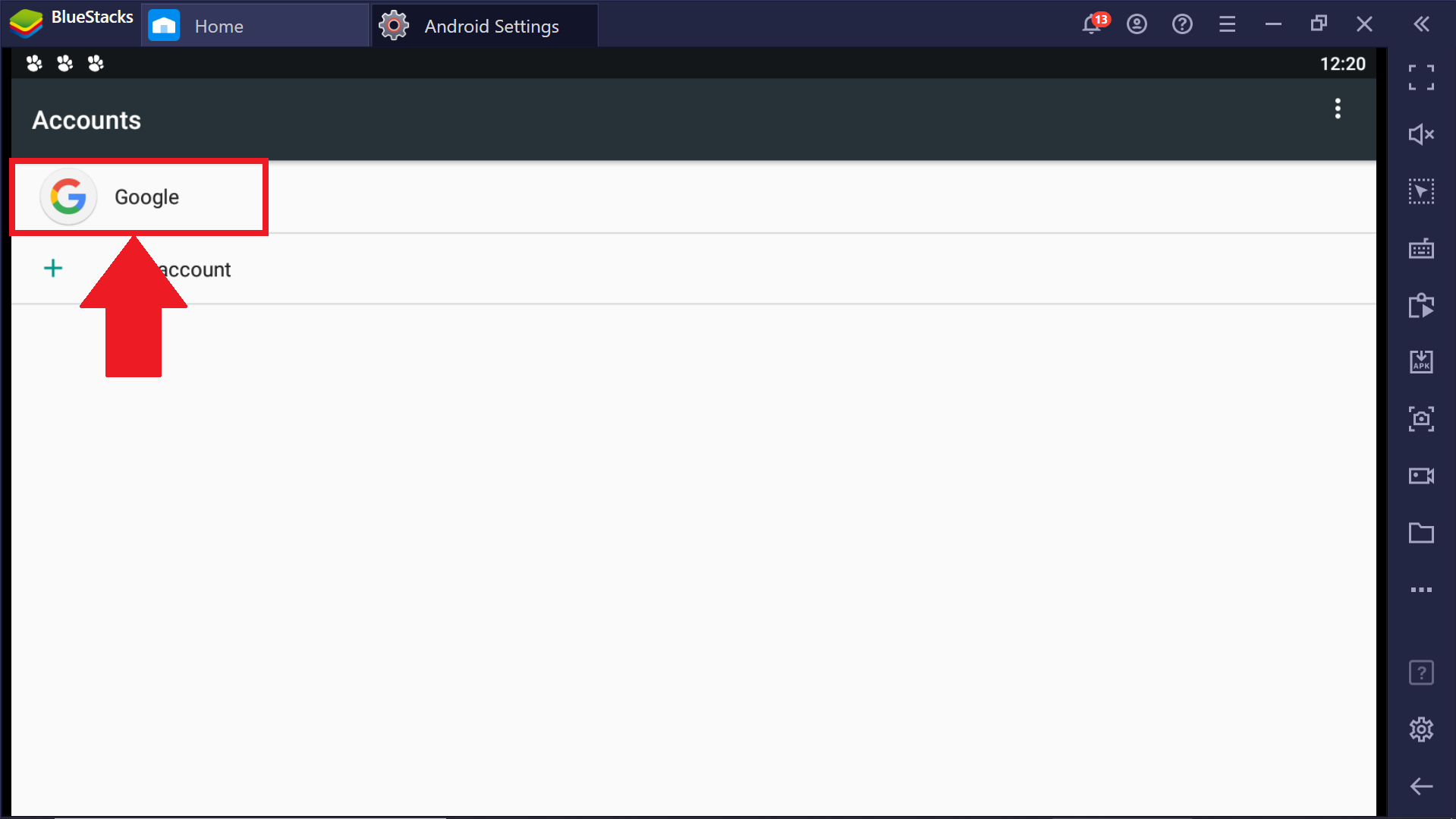Open the BlueStacks account profile icon

click(1136, 24)
